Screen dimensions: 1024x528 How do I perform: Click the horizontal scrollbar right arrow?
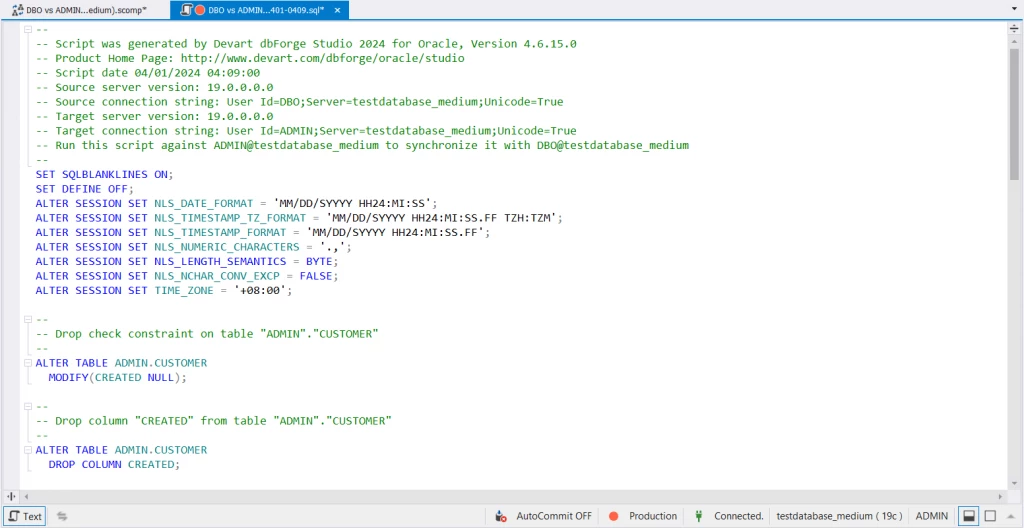coord(1000,497)
